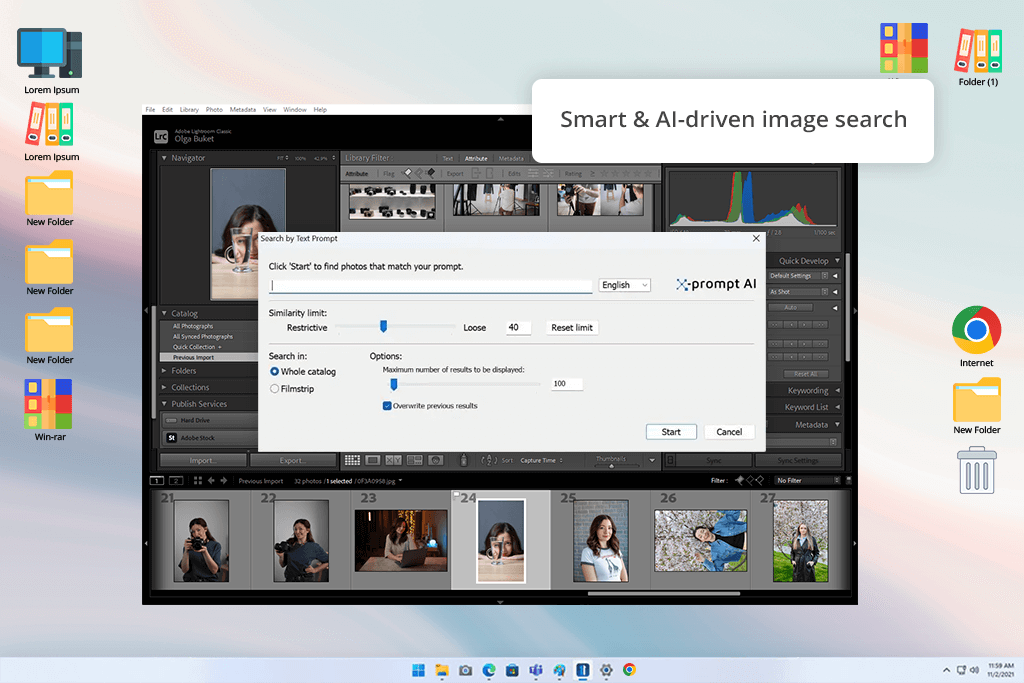Select filmstrip thumbnail 26
Image resolution: width=1024 pixels, height=683 pixels.
(701, 541)
